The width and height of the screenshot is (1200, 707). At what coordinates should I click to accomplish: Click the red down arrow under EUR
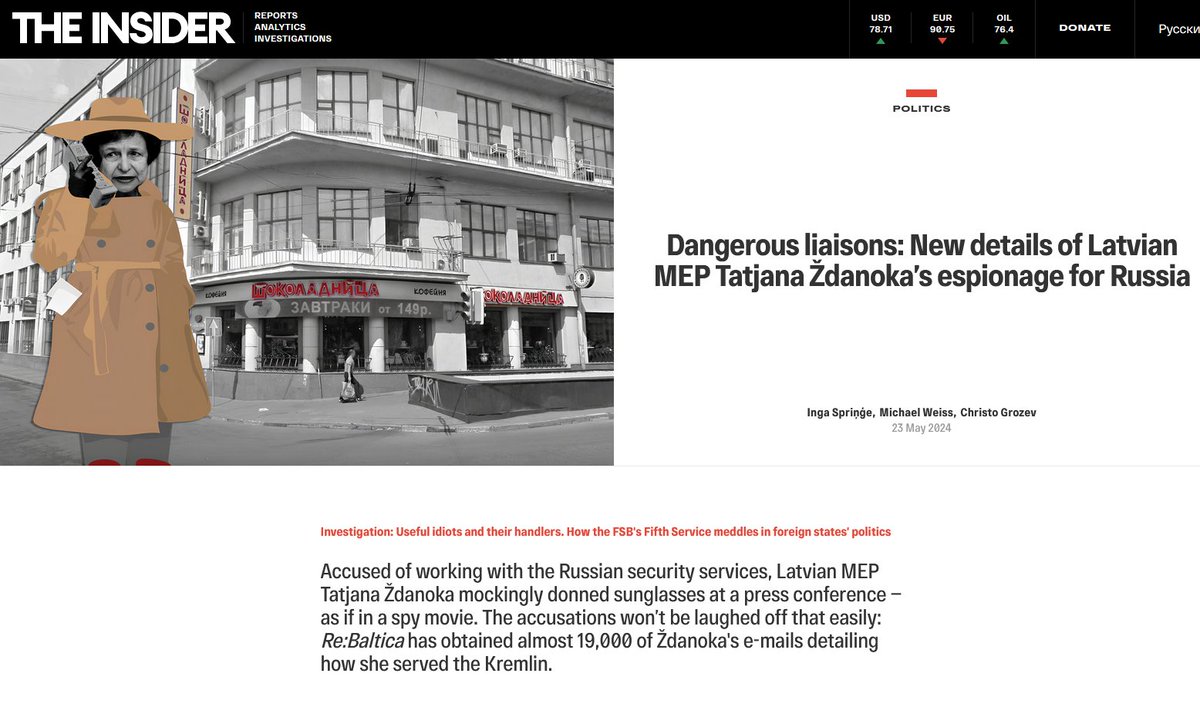[x=942, y=42]
